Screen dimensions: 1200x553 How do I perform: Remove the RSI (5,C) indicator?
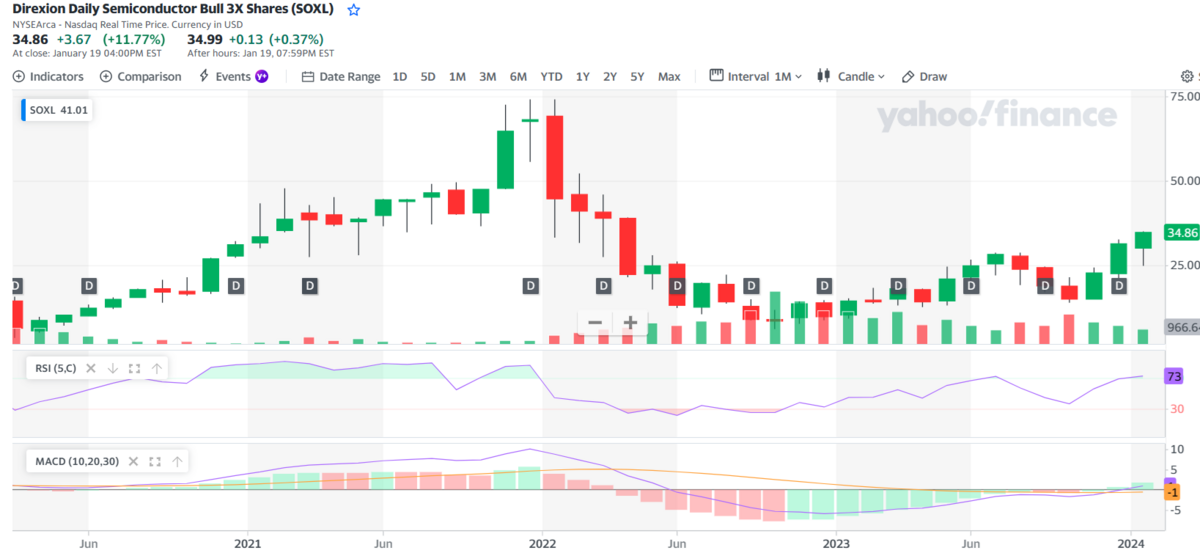point(90,368)
